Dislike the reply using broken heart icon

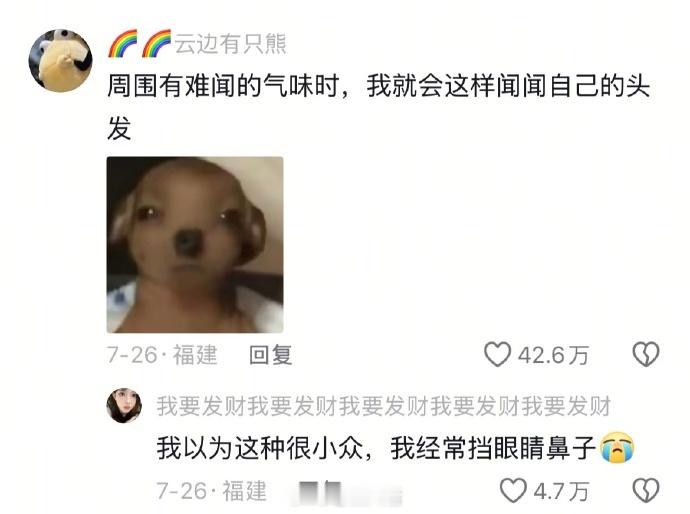pyautogui.click(x=646, y=491)
